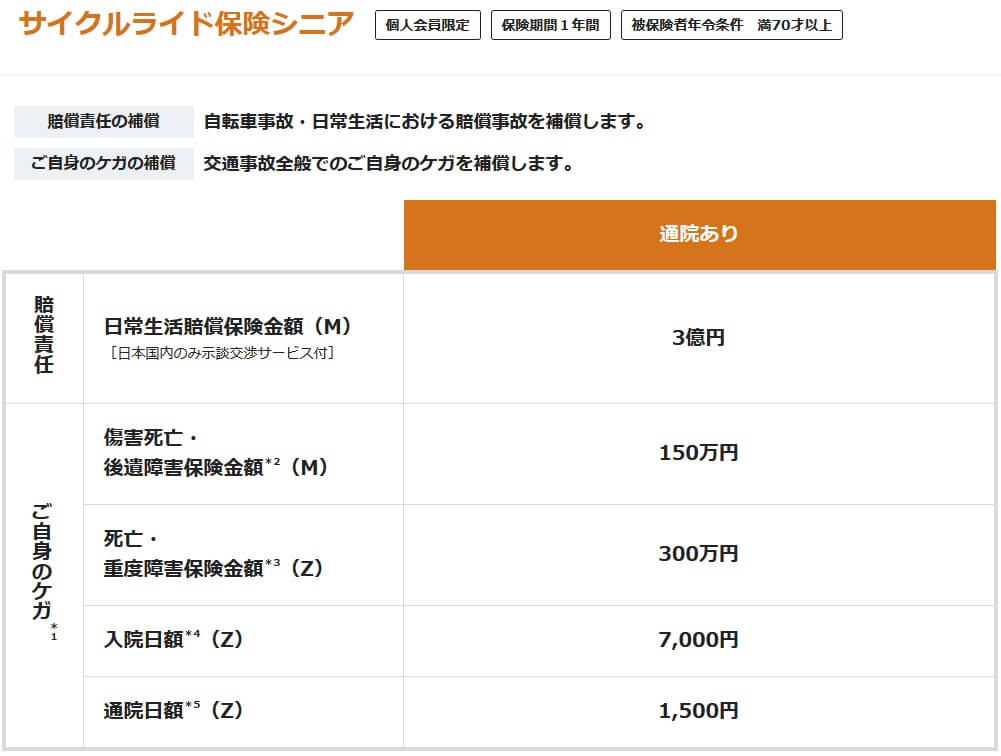Click the vertical 賠償責任 row header
The height and width of the screenshot is (756, 1001).
click(44, 336)
